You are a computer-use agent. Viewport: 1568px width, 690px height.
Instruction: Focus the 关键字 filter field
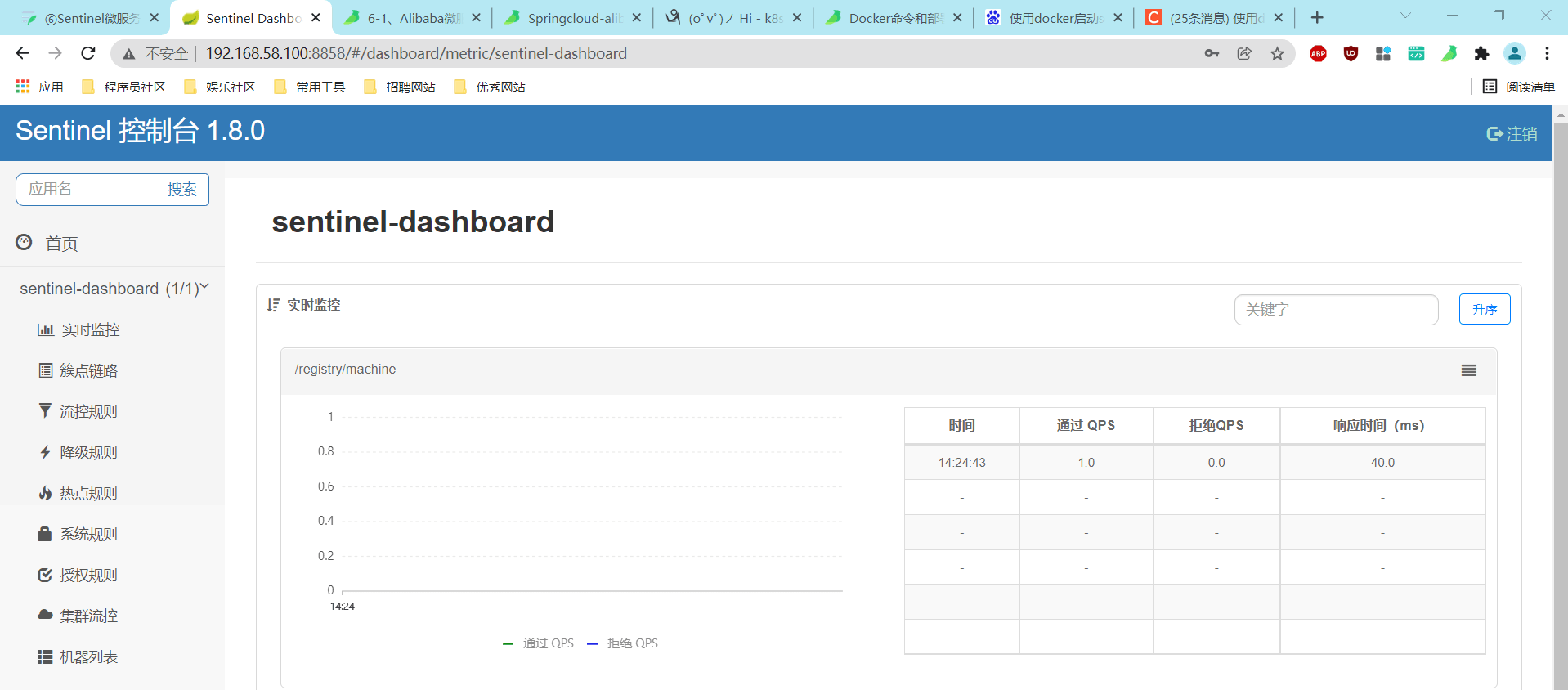pyautogui.click(x=1336, y=309)
